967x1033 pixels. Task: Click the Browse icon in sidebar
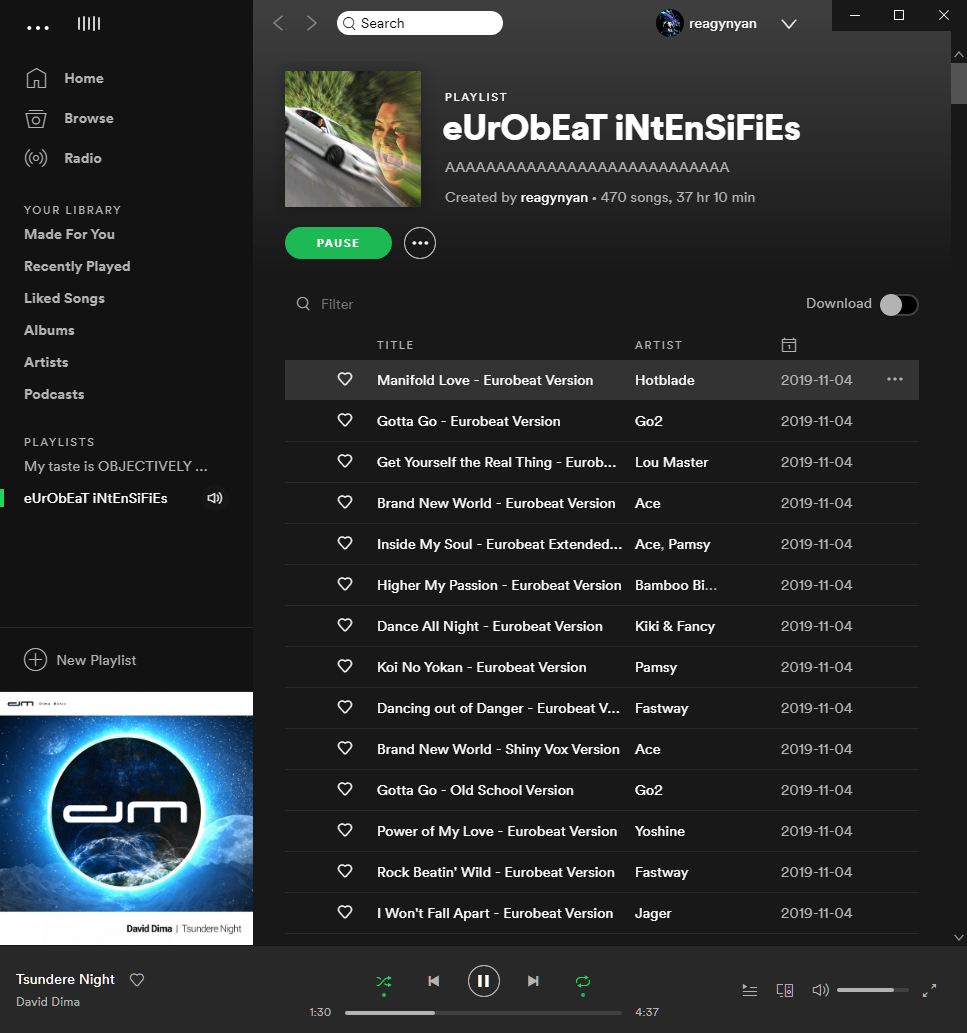click(36, 119)
